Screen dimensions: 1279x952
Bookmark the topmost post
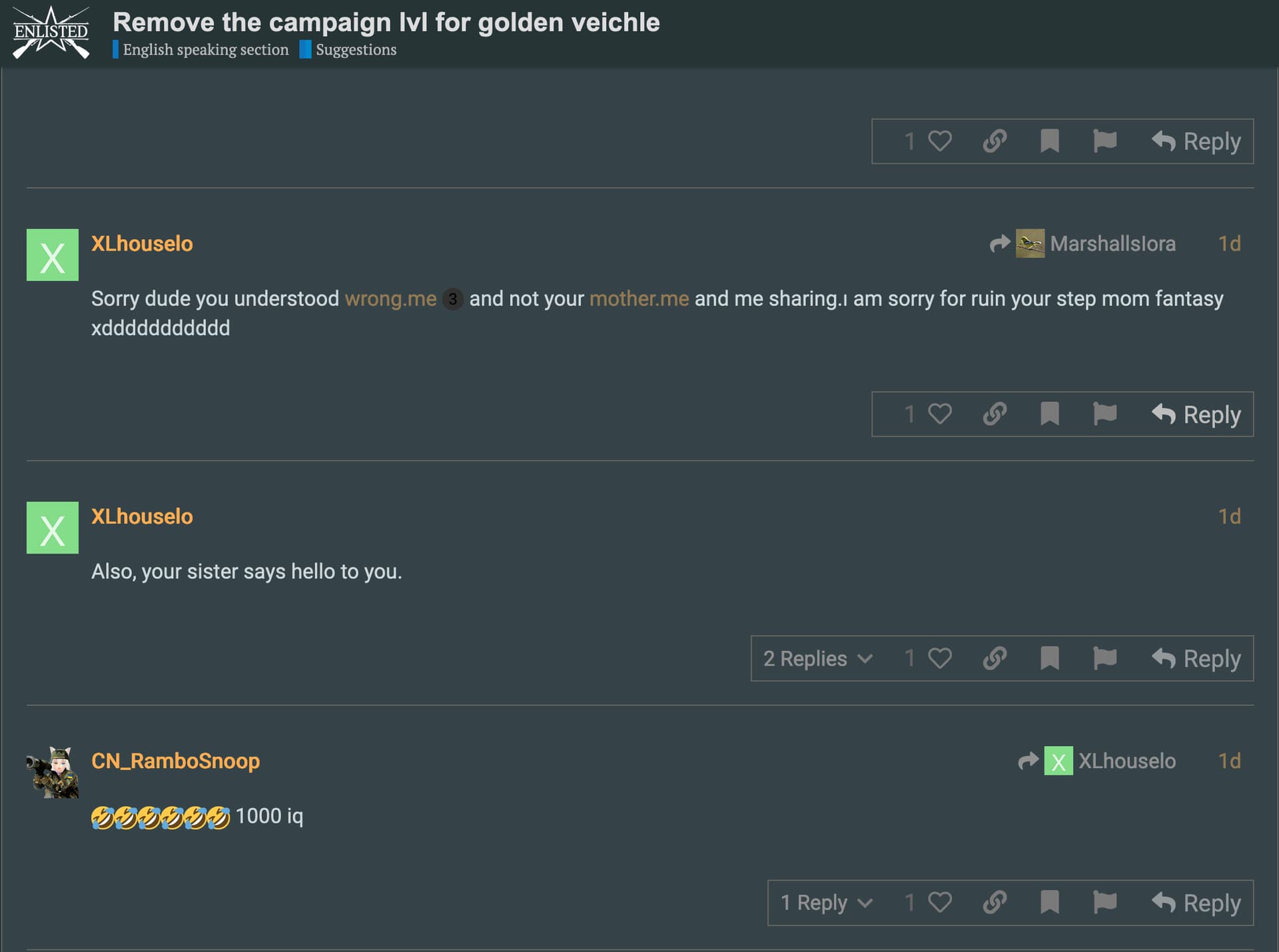coord(1050,141)
